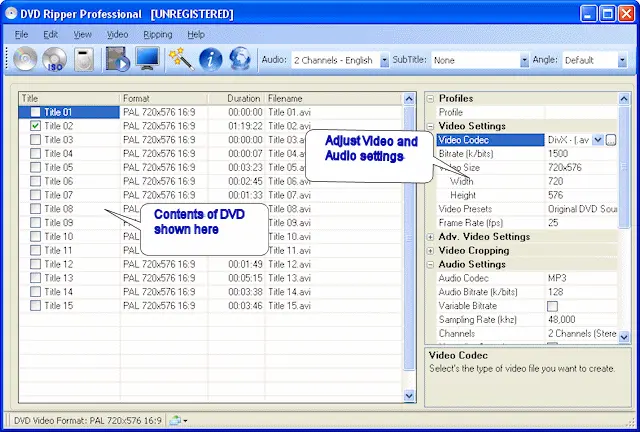Uncheck the Title 02 checkbox
The width and height of the screenshot is (640, 432).
pyautogui.click(x=36, y=126)
